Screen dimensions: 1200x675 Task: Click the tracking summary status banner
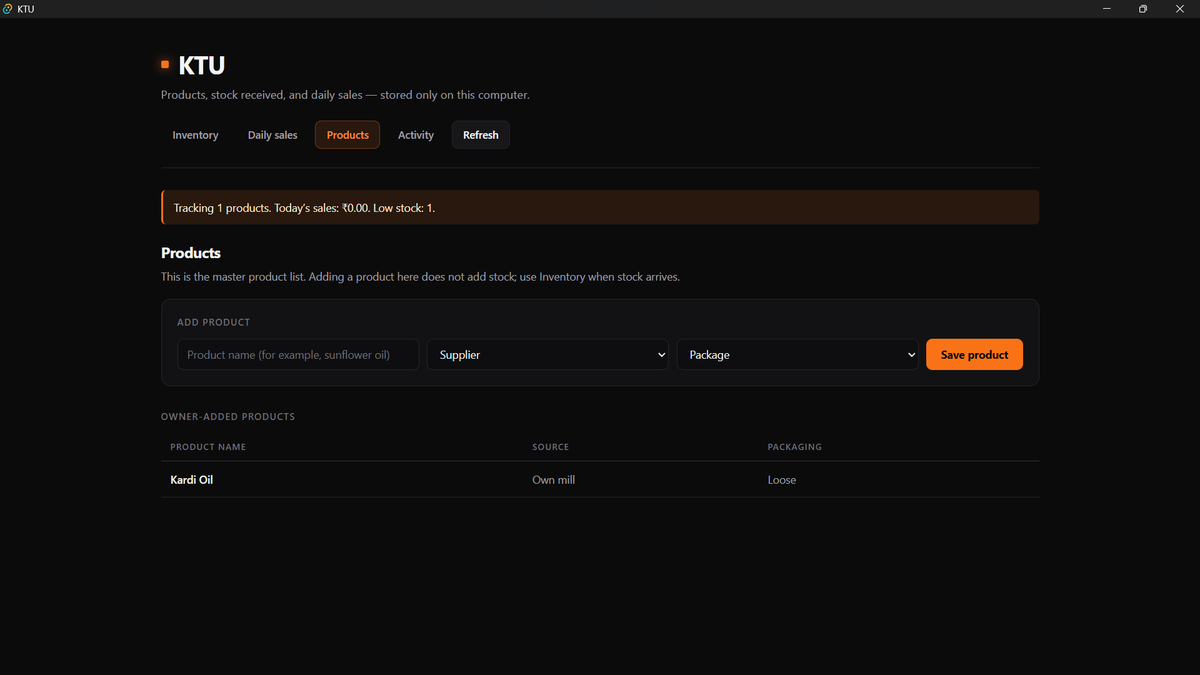[x=600, y=208]
